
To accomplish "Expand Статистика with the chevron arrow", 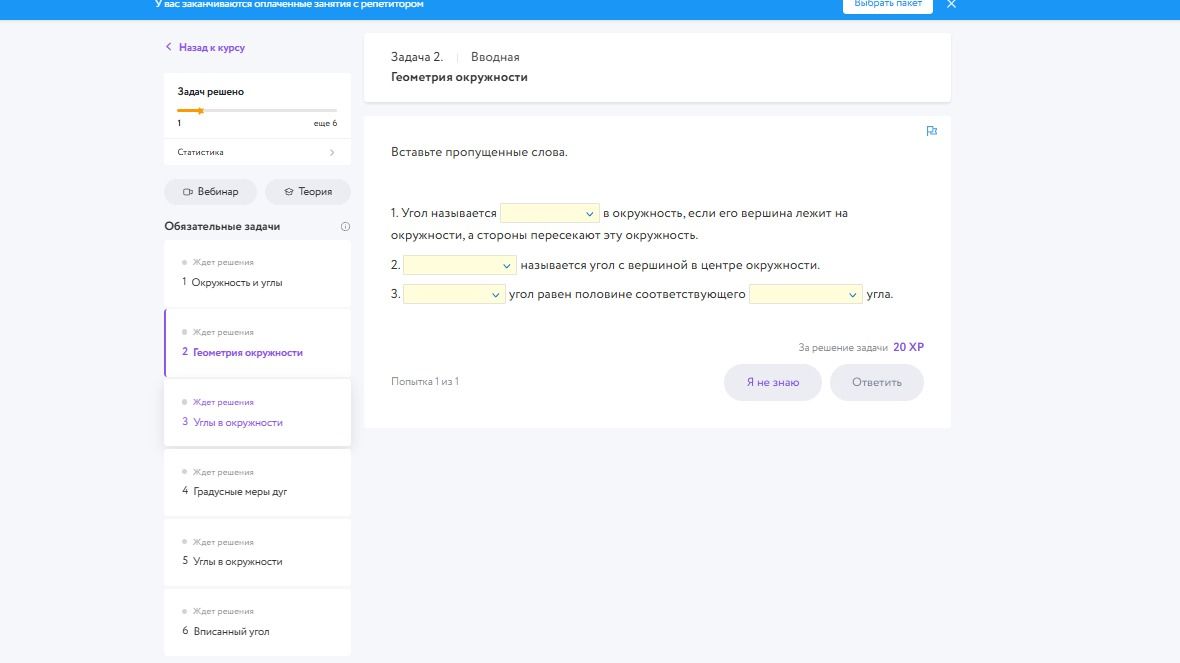I will (x=332, y=153).
